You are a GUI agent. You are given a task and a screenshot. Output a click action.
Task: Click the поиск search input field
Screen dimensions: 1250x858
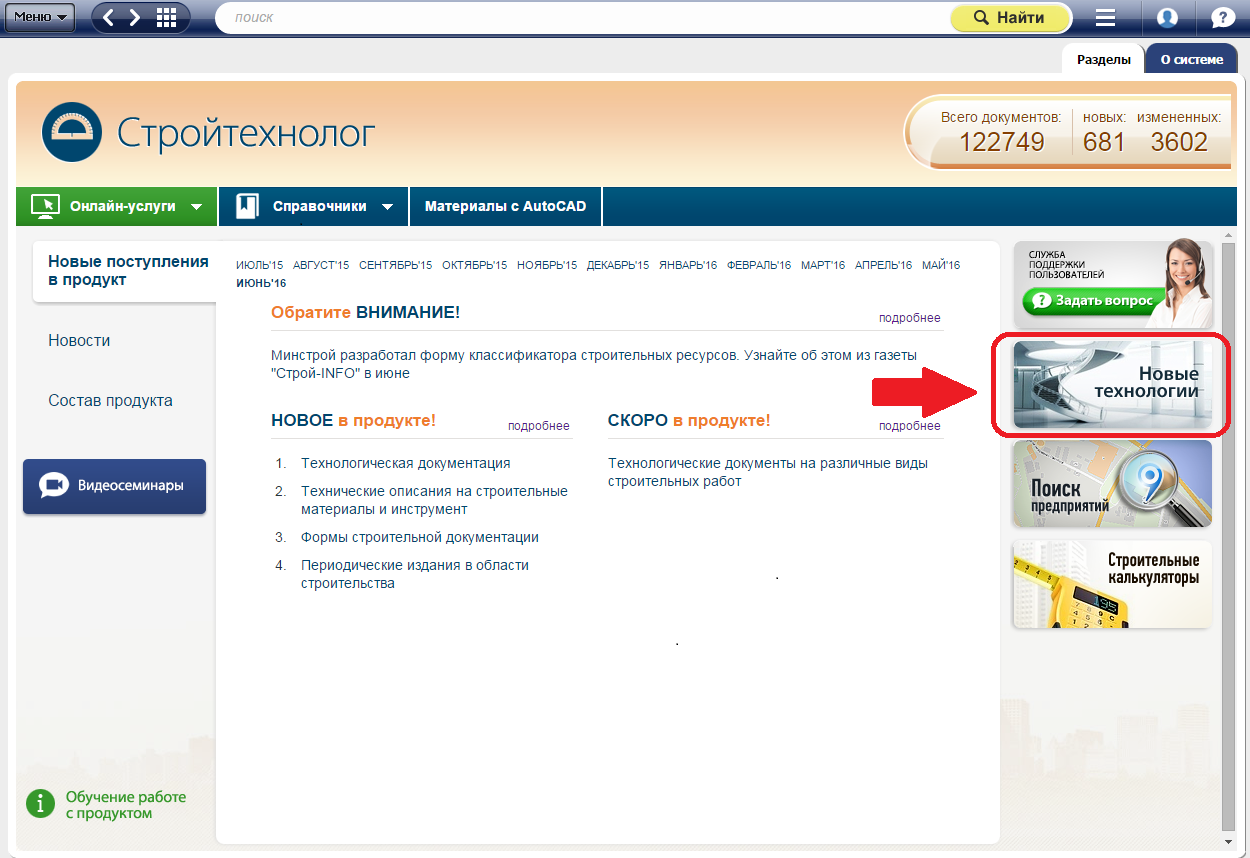580,18
